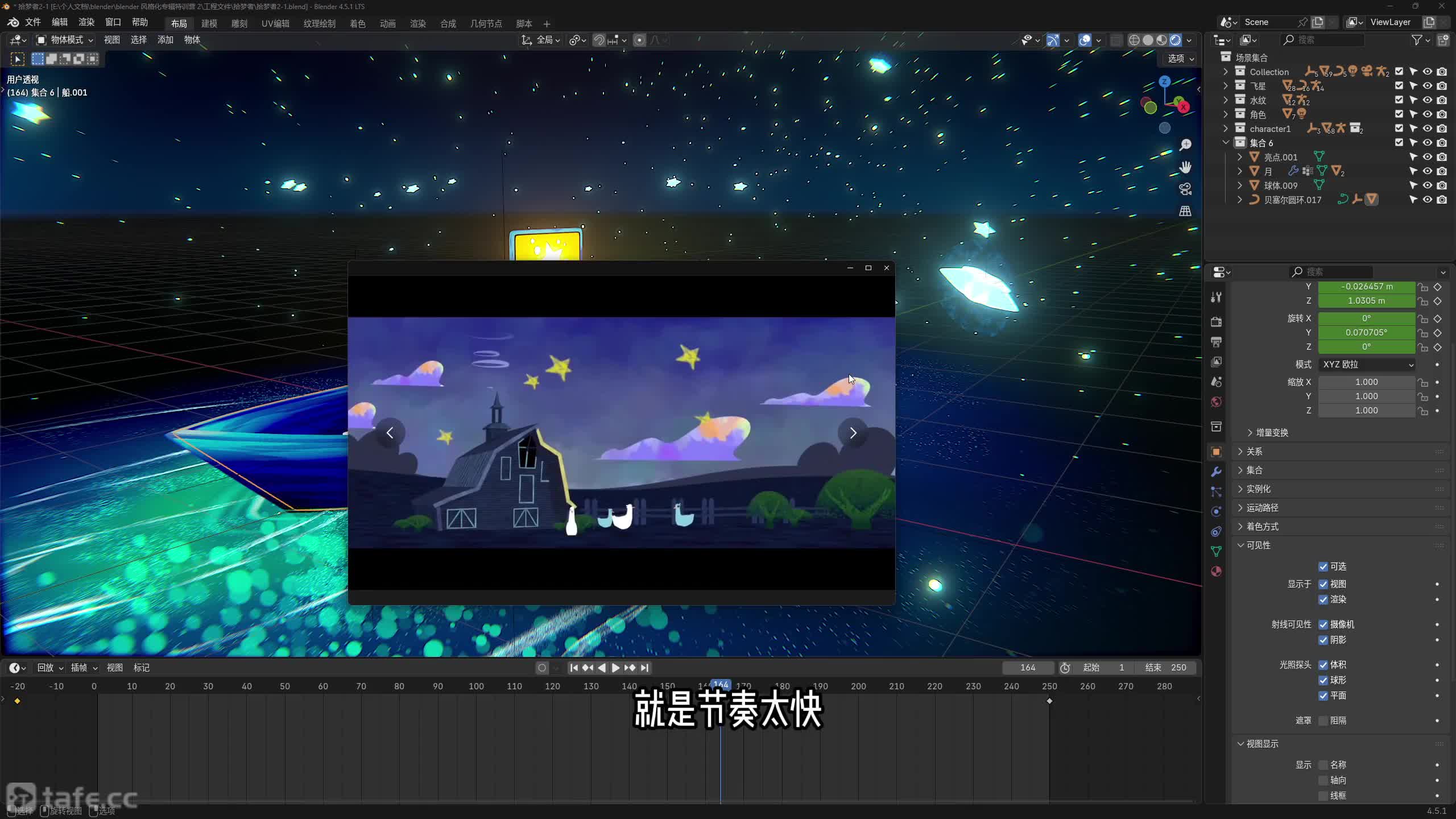Viewport: 1456px width, 819px height.
Task: Collapse the 可见性 panel
Action: click(1258, 545)
